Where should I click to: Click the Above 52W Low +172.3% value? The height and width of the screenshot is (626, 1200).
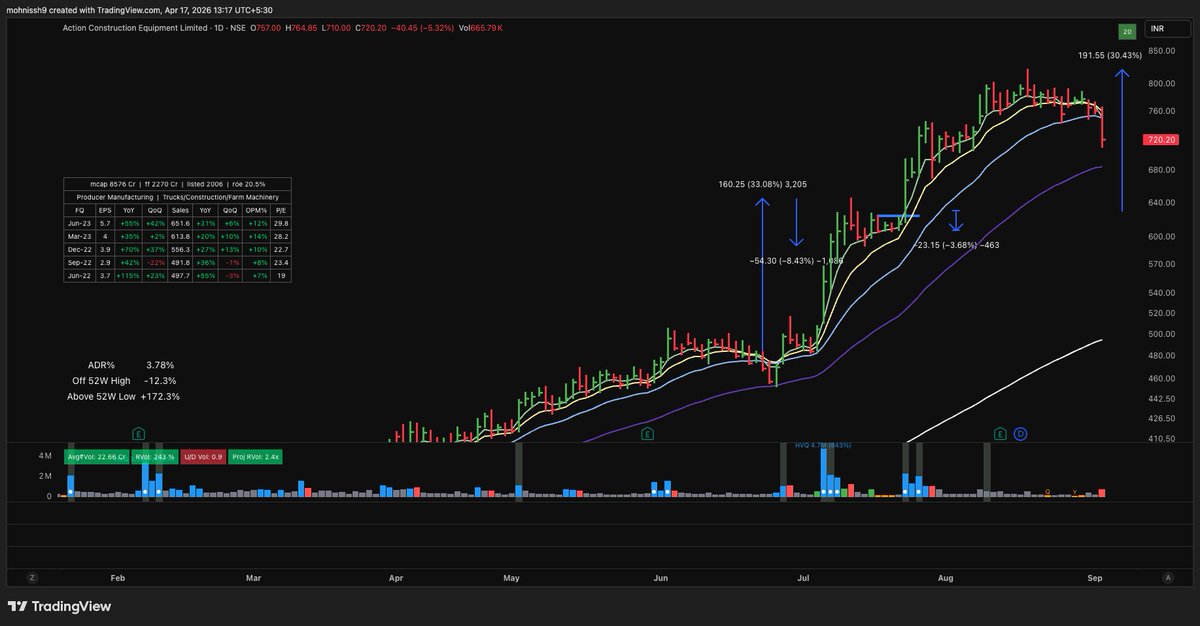point(160,397)
